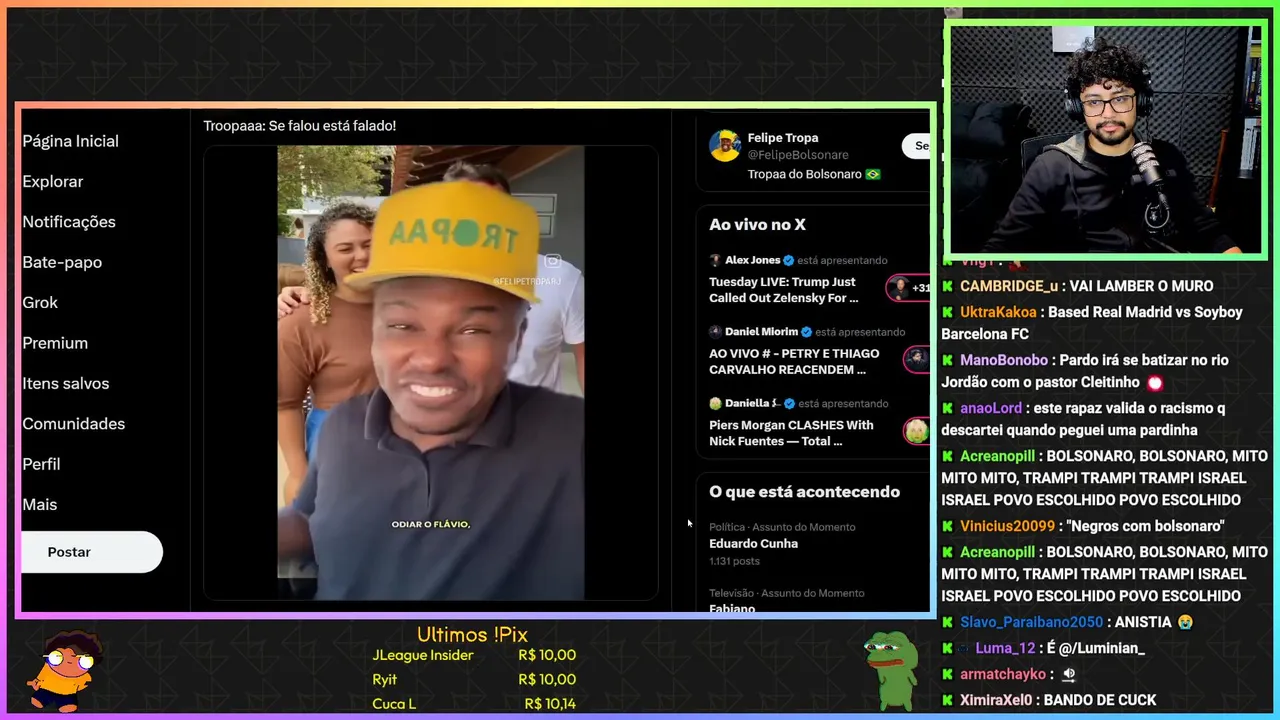The height and width of the screenshot is (720, 1280).
Task: Go to Explorar in the sidebar
Action: click(x=53, y=181)
